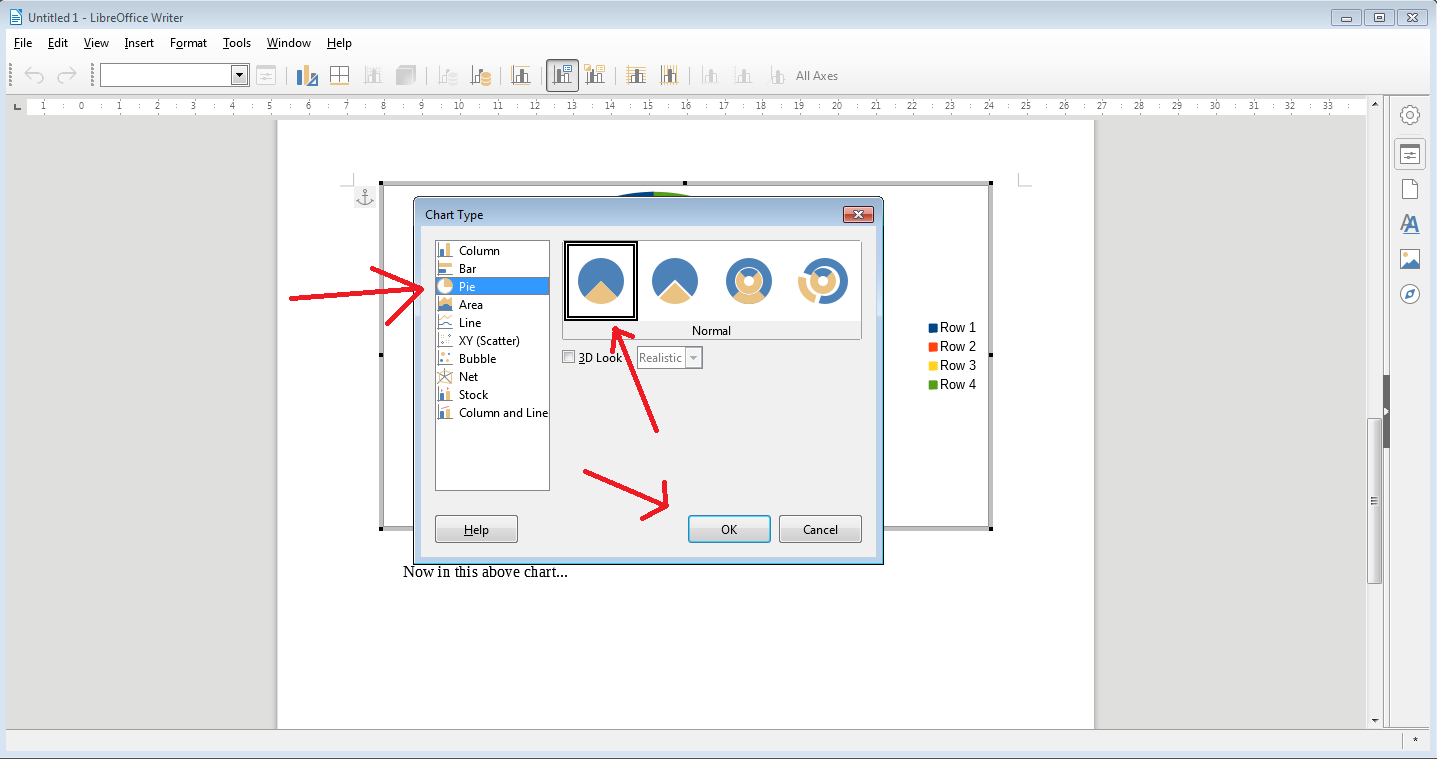Expand the collapsed sidebar panel handle
The width and height of the screenshot is (1437, 759).
click(x=1386, y=411)
